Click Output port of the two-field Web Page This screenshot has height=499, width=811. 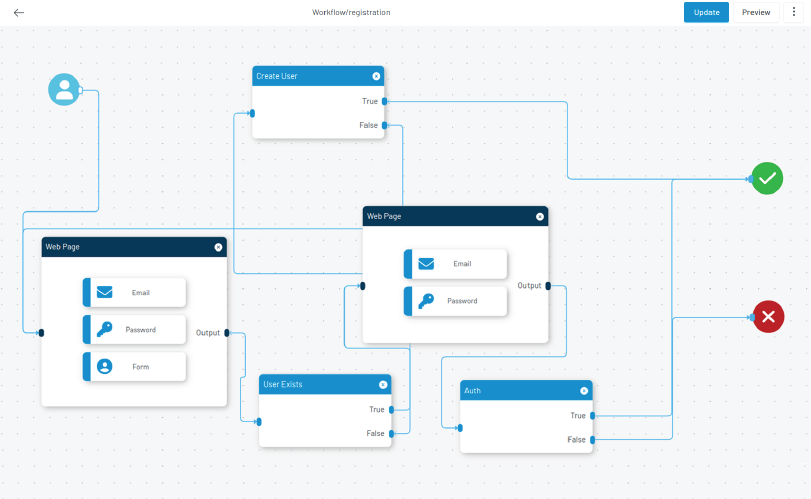(548, 285)
